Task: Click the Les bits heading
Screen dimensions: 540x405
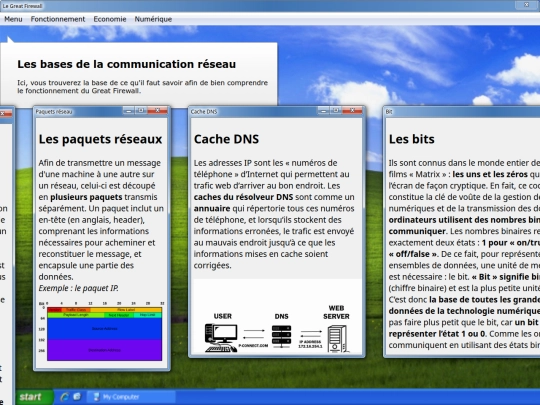Action: (412, 139)
